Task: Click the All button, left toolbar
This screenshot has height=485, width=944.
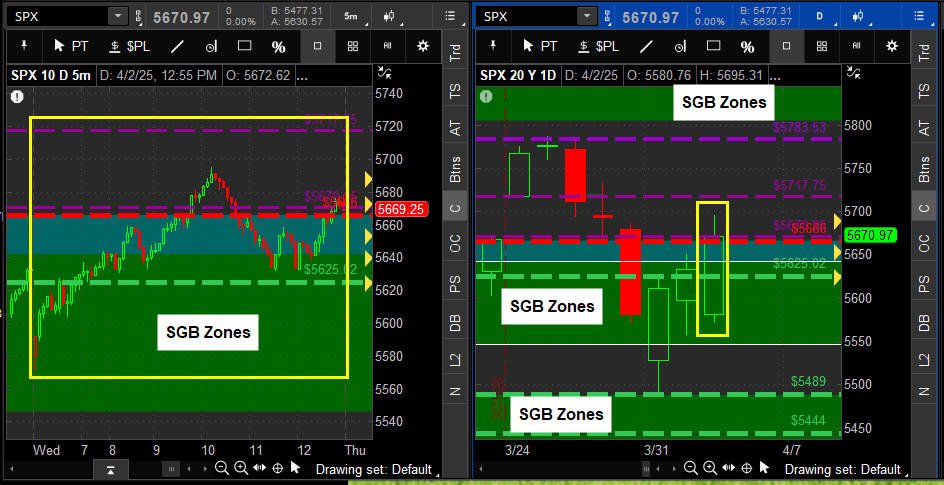Action: 388,46
